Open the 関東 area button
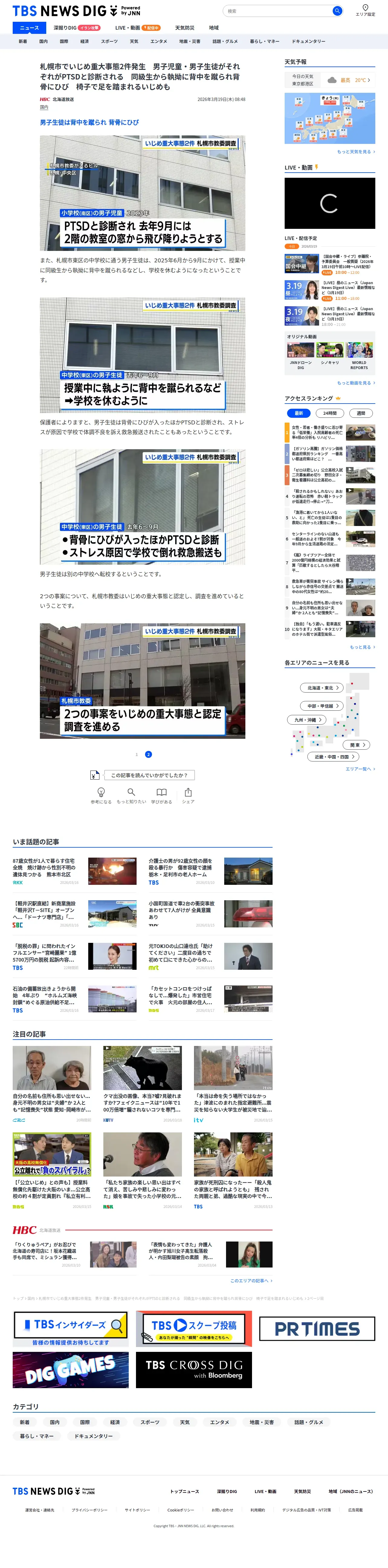Viewport: 388px width, 1568px height. [356, 745]
